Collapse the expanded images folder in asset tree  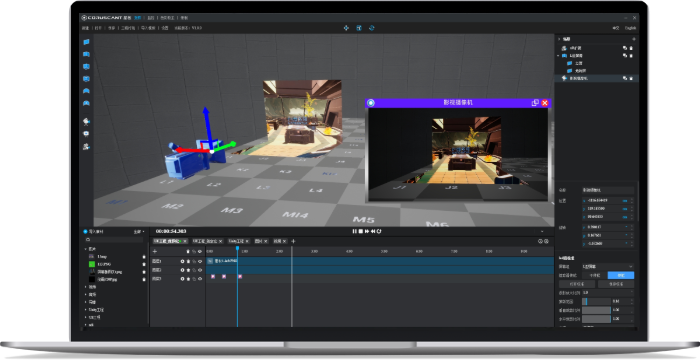coord(86,249)
